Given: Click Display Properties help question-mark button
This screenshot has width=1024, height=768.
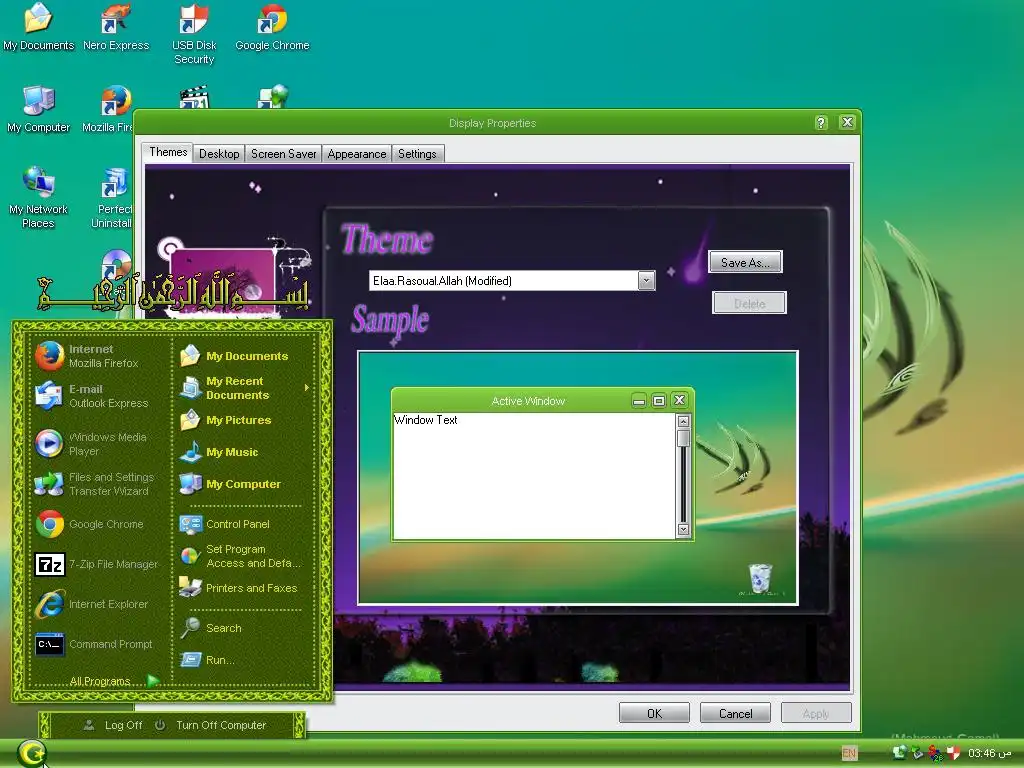Looking at the screenshot, I should (821, 123).
